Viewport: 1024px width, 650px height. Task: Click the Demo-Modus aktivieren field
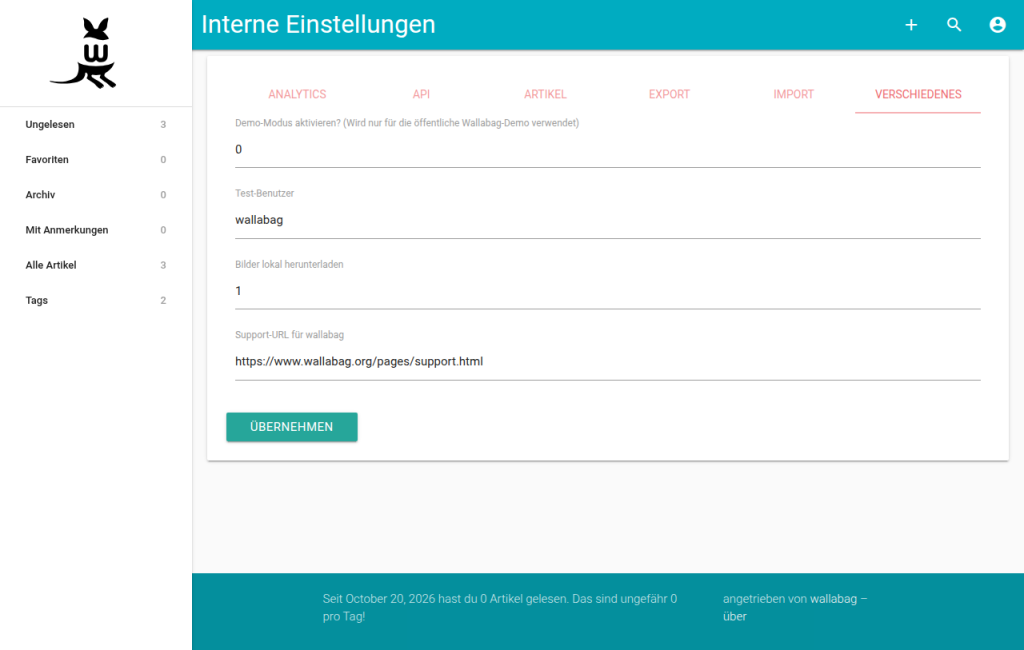(x=607, y=150)
